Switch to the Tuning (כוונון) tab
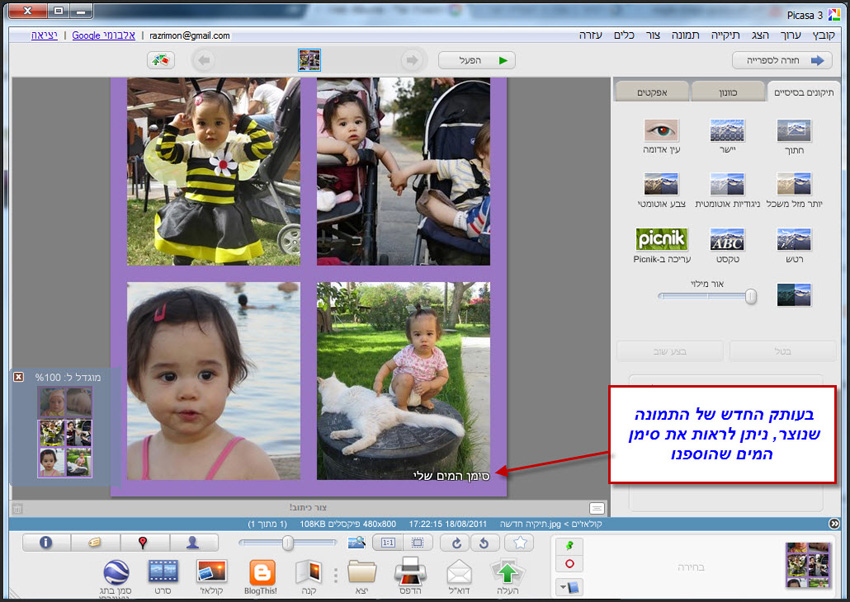850x602 pixels. point(727,92)
